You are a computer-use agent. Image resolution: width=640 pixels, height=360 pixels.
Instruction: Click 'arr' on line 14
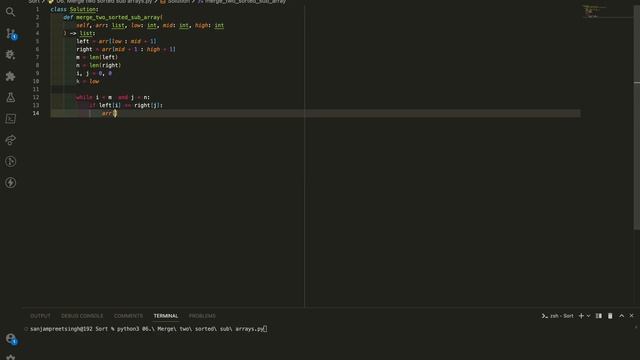tap(107, 113)
